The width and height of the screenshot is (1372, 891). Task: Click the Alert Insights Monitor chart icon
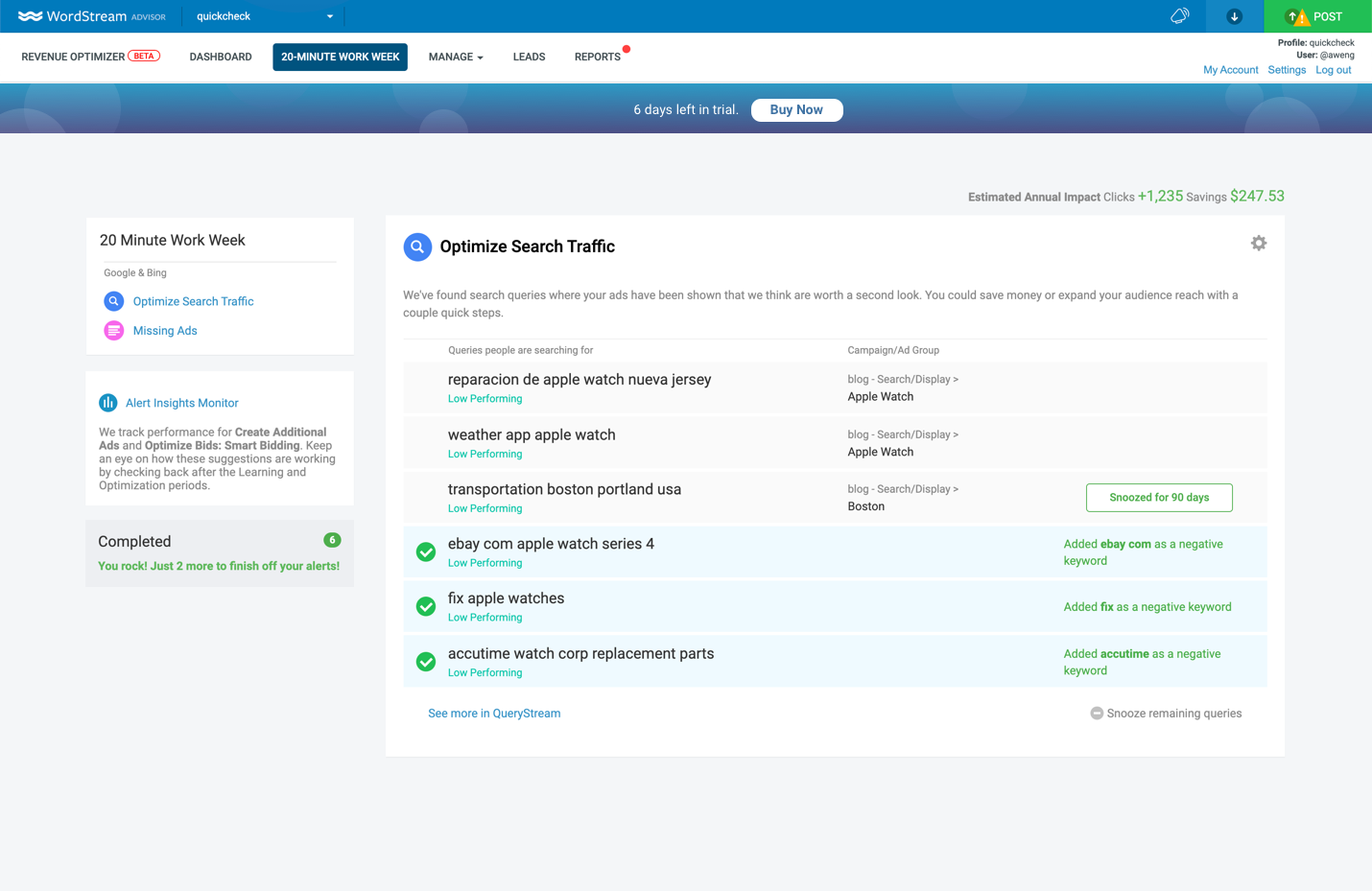coord(108,403)
